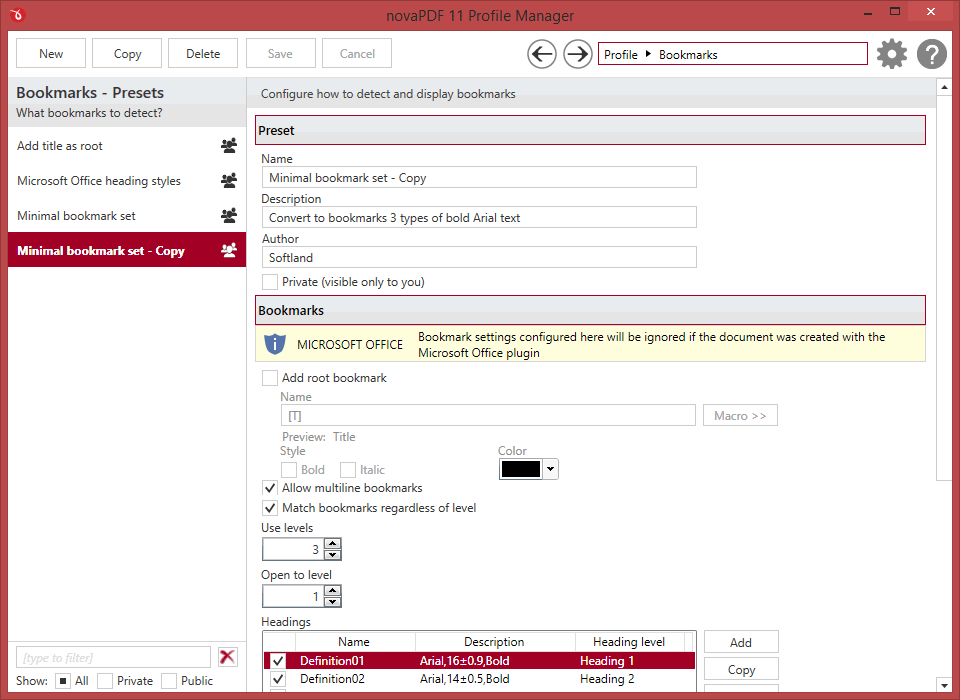The image size is (960, 700).
Task: Go forward with the right arrow button
Action: 577,55
